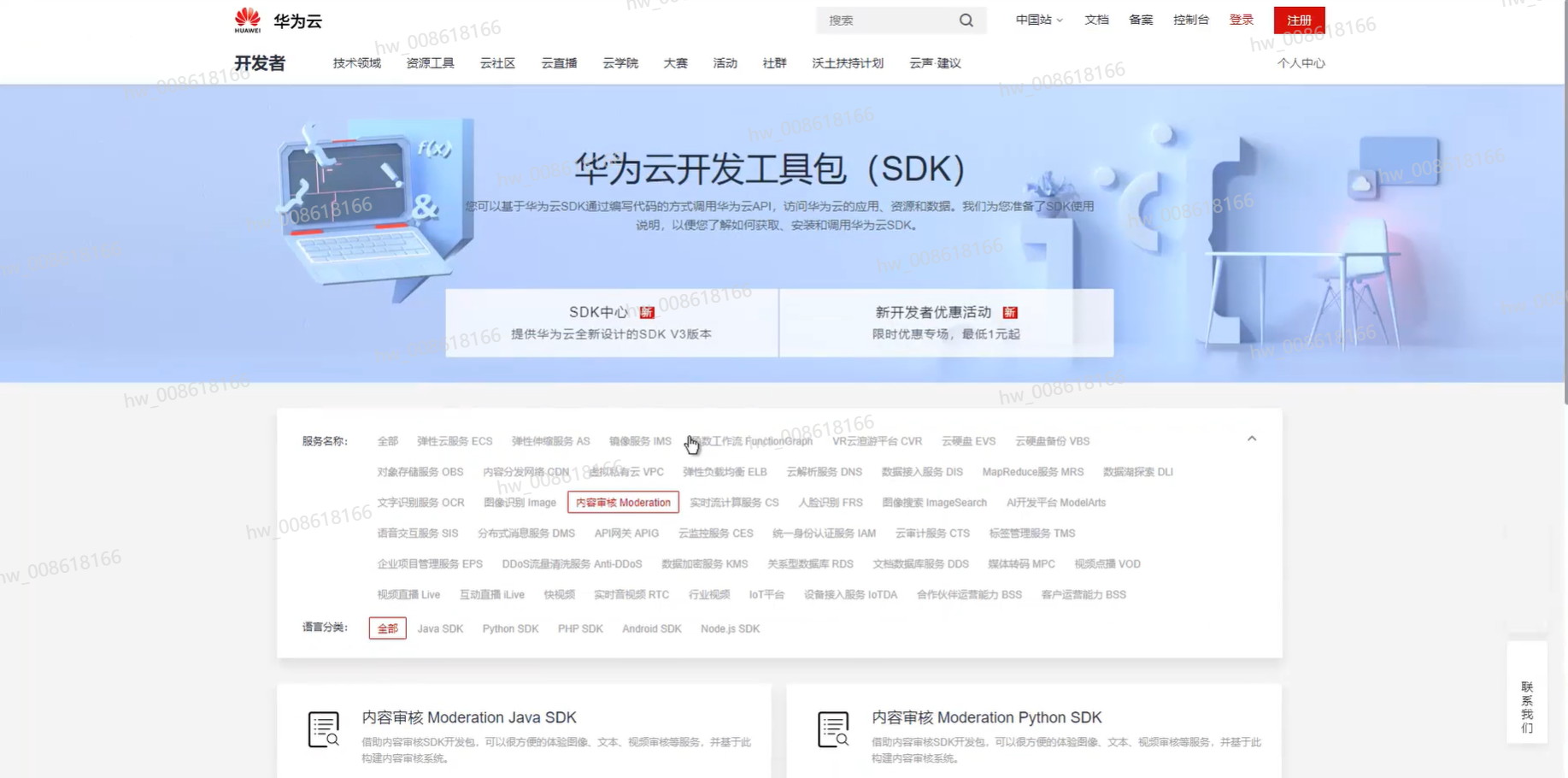Filter languages by Node.js SDK
The image size is (1568, 778).
pyautogui.click(x=730, y=628)
